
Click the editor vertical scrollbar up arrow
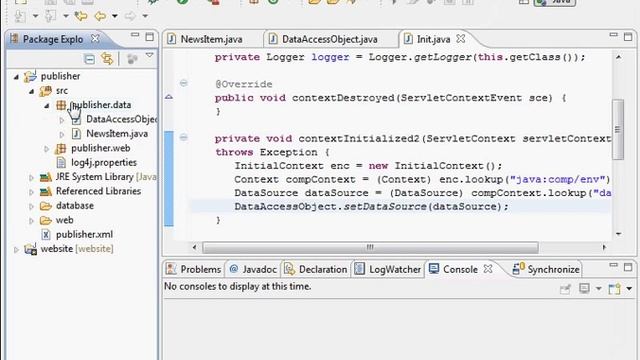619,57
